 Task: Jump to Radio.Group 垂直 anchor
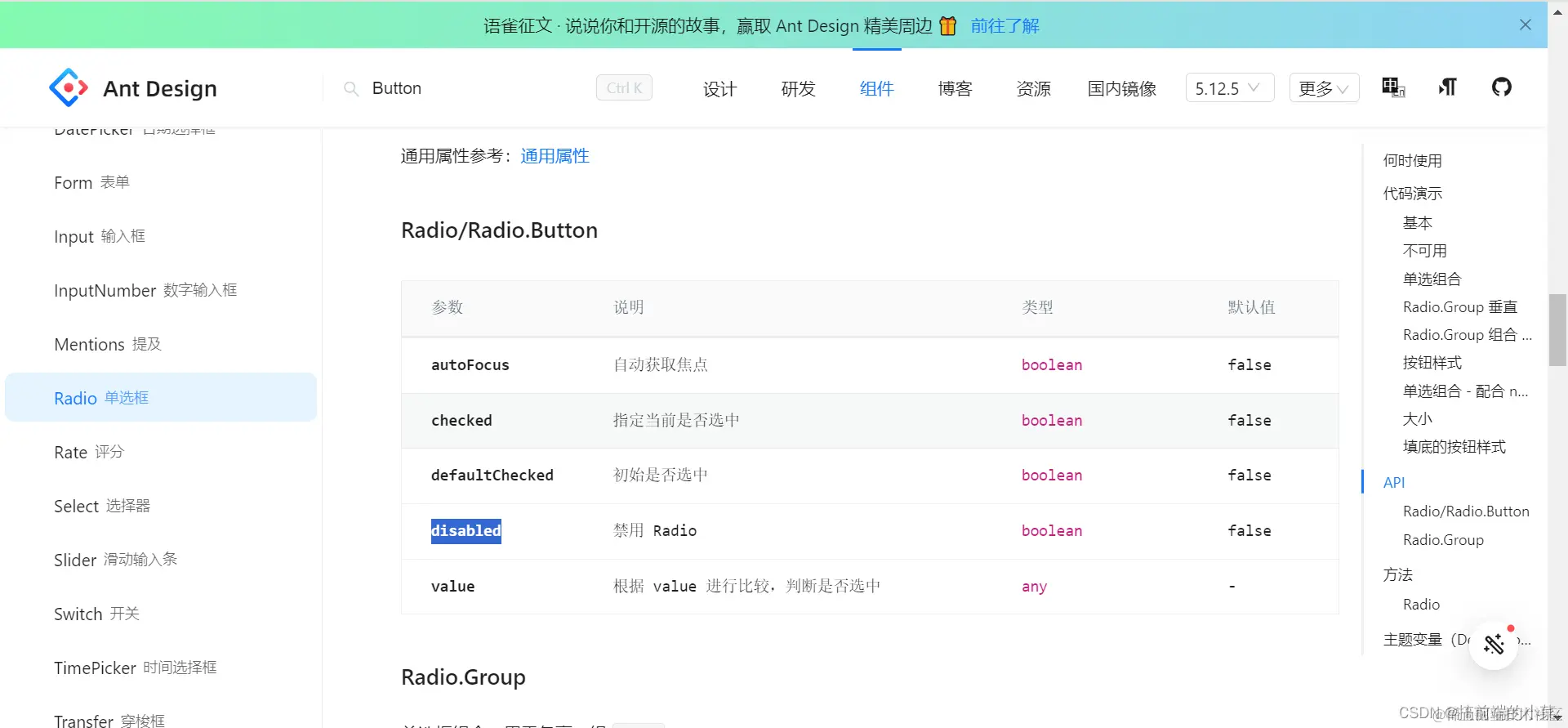click(1459, 306)
